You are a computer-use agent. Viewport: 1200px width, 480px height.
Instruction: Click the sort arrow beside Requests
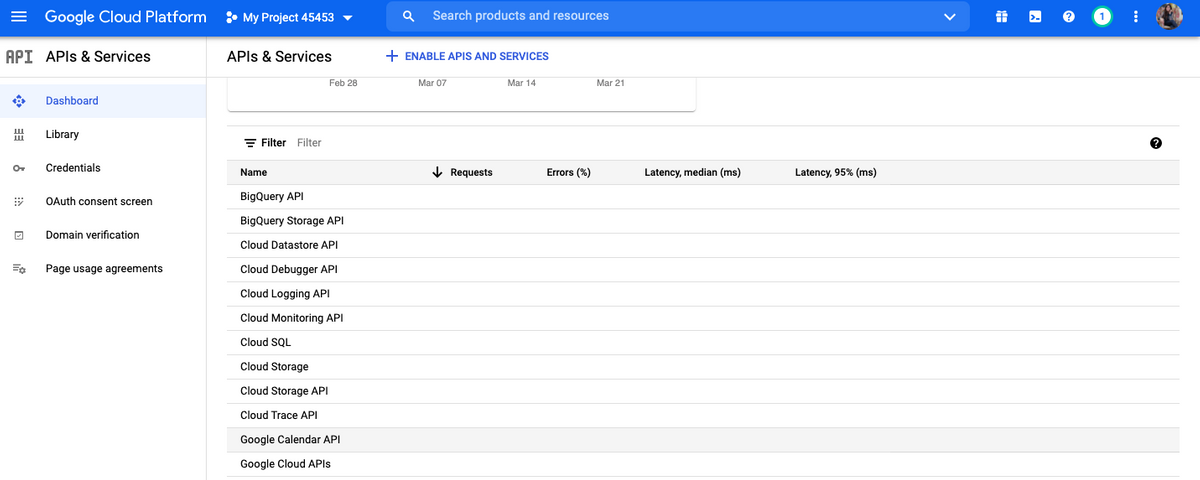coord(437,172)
